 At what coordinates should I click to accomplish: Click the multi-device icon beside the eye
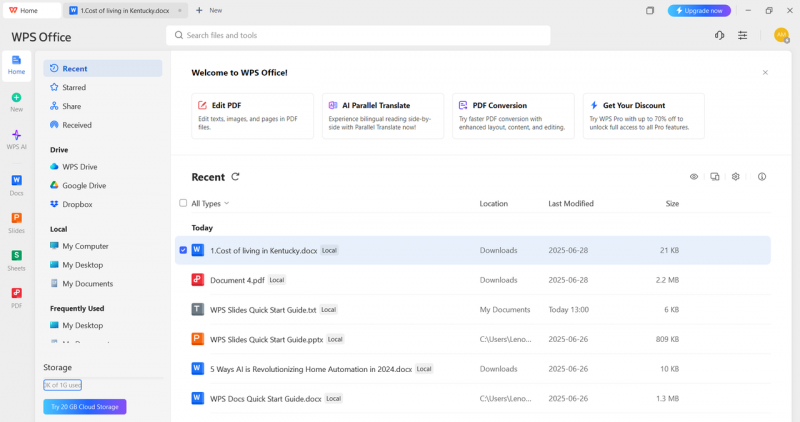715,177
